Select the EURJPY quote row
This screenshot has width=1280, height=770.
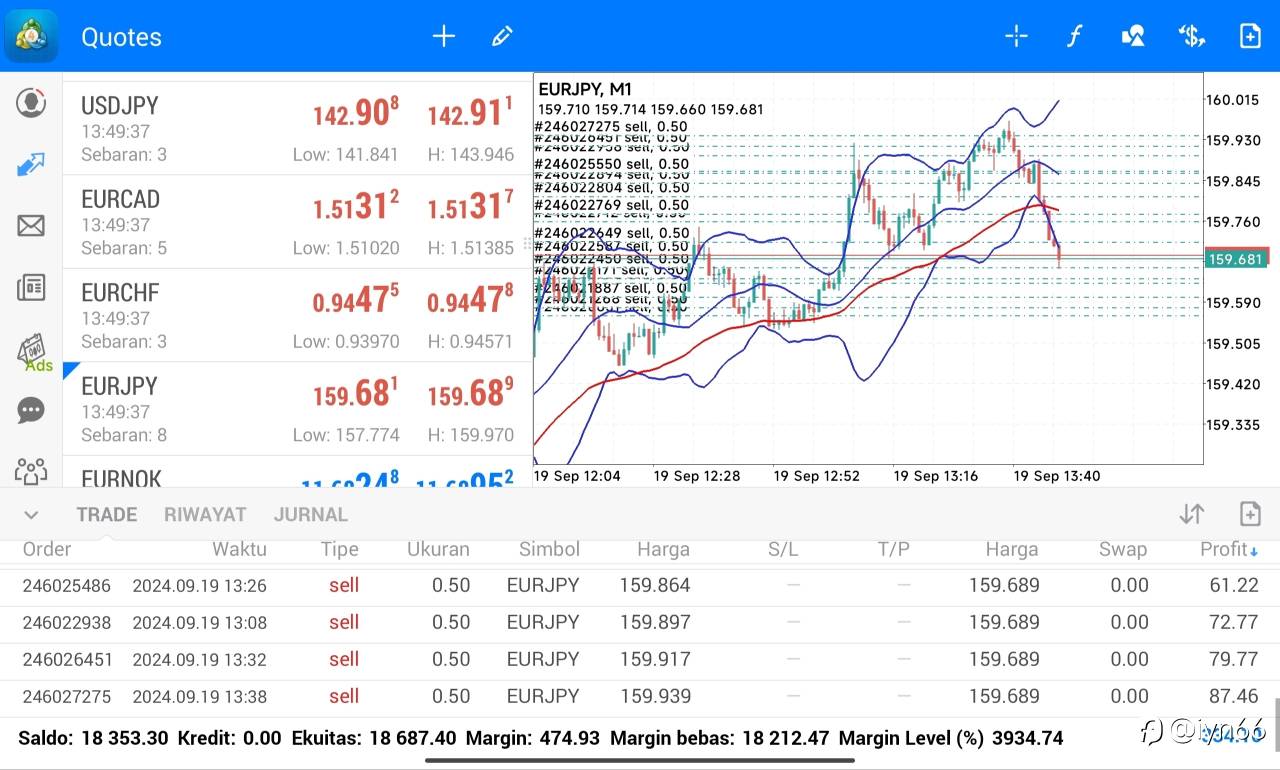[x=298, y=408]
